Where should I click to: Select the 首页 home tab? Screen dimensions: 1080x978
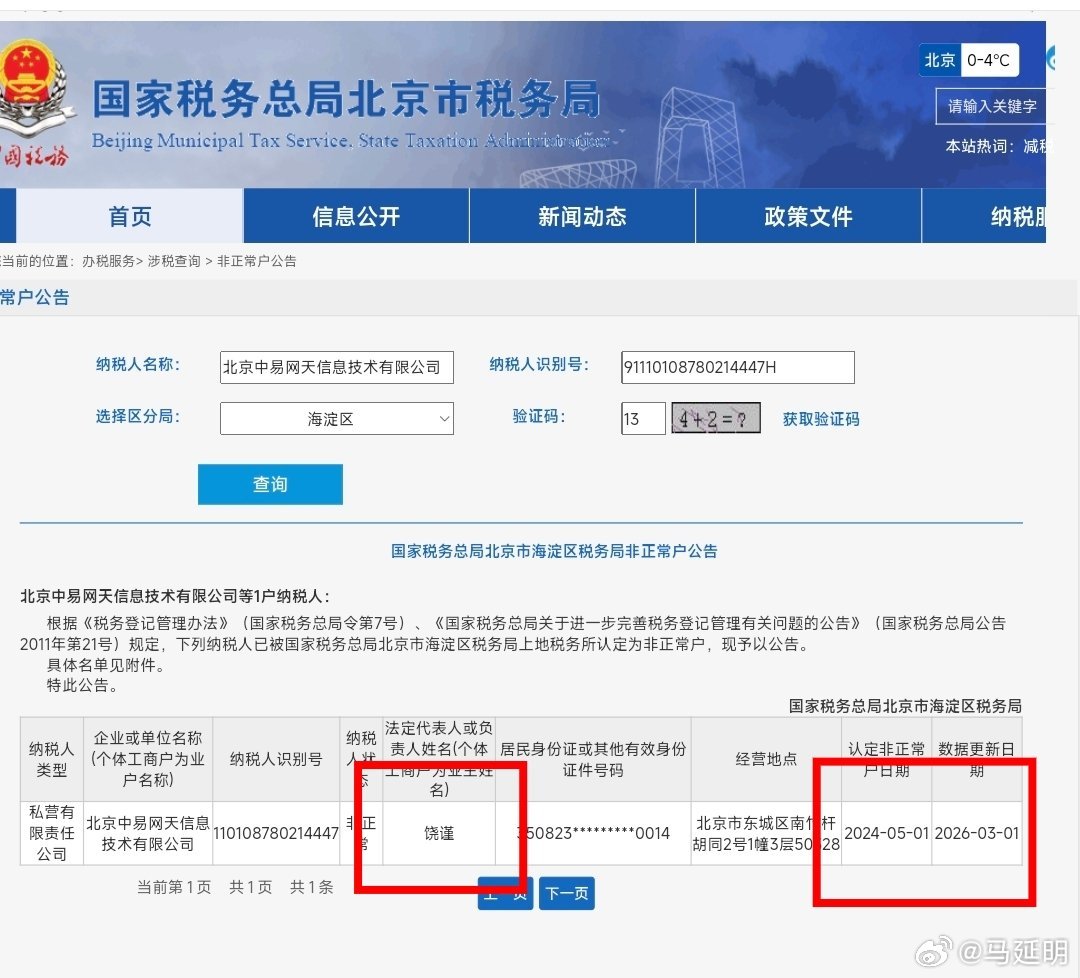tap(130, 216)
